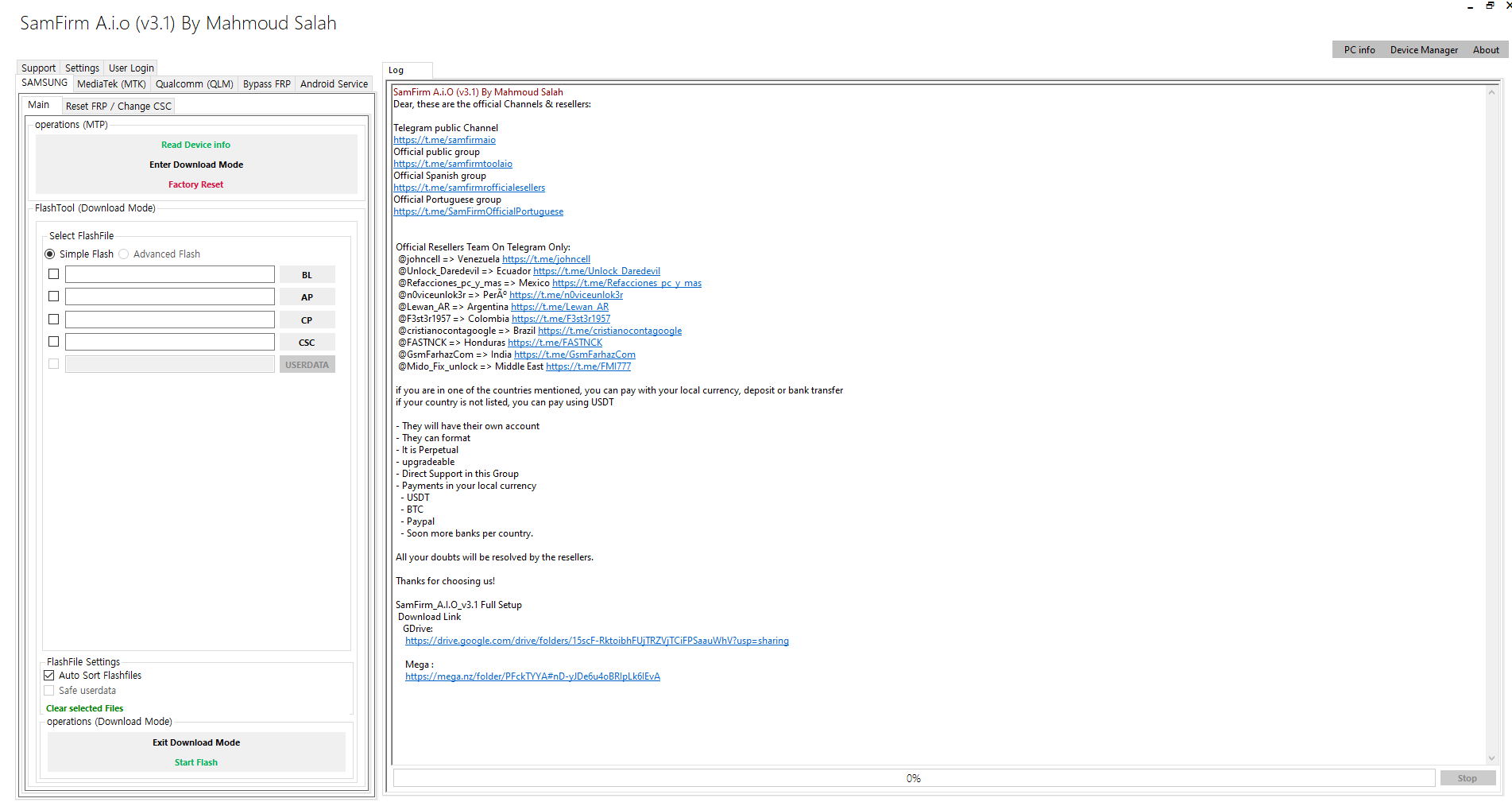The width and height of the screenshot is (1512, 810).
Task: Click the AP file path field
Action: 170,296
